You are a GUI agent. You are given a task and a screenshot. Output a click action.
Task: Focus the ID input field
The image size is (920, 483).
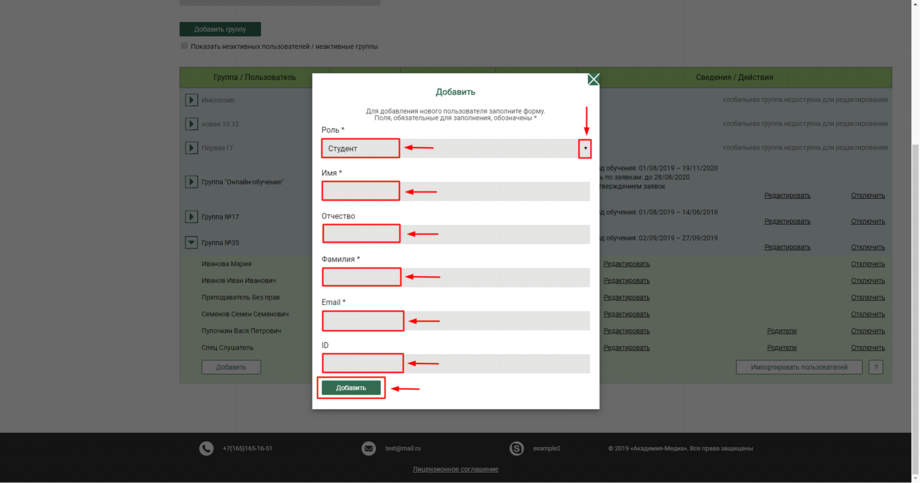[x=455, y=363]
